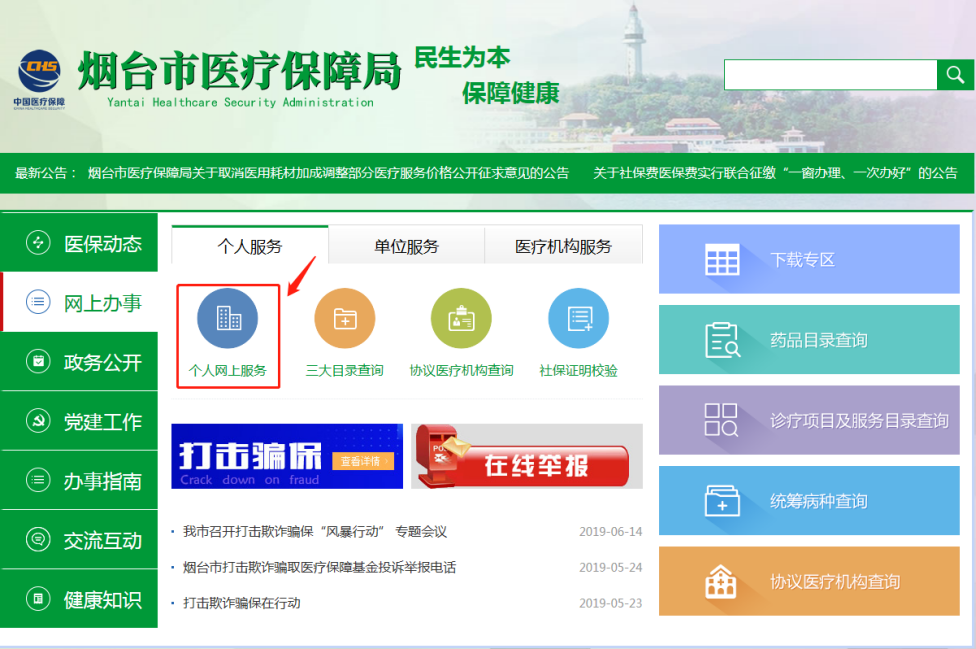Open 三大目录查询 folder icon
This screenshot has width=976, height=649.
345,318
